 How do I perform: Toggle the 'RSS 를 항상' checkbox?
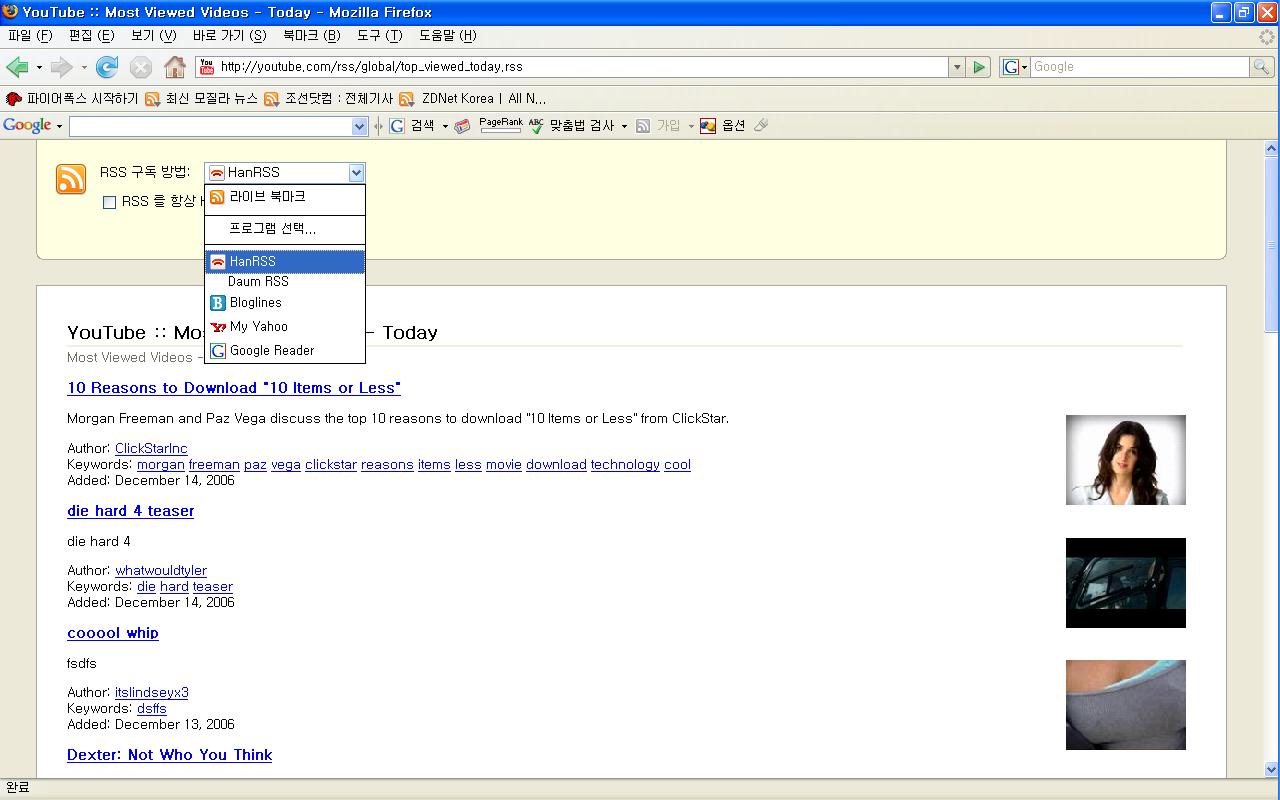point(110,202)
